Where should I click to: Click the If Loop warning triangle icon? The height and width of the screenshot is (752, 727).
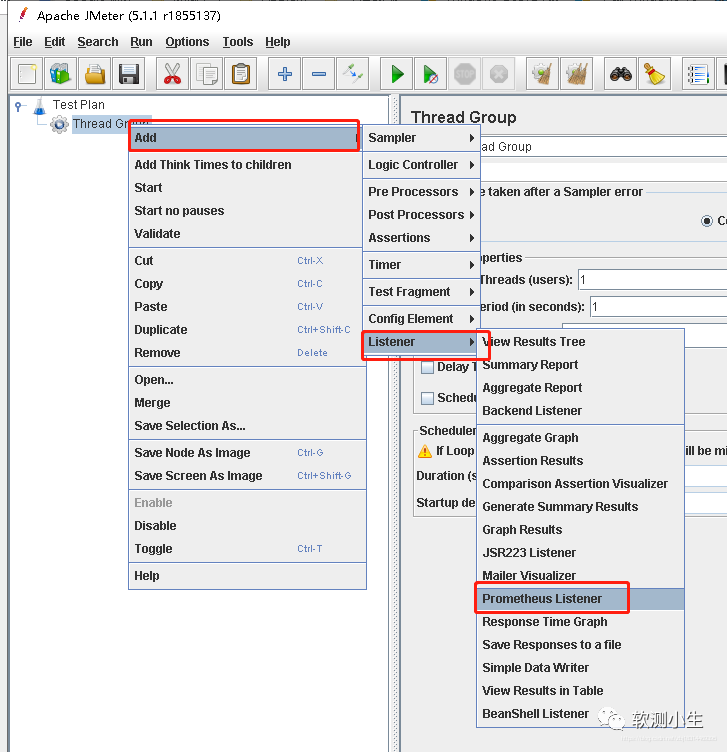pyautogui.click(x=425, y=451)
